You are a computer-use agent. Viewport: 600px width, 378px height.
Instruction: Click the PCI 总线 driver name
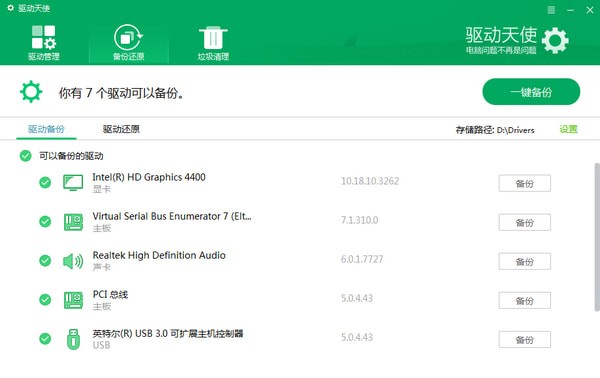[110, 294]
